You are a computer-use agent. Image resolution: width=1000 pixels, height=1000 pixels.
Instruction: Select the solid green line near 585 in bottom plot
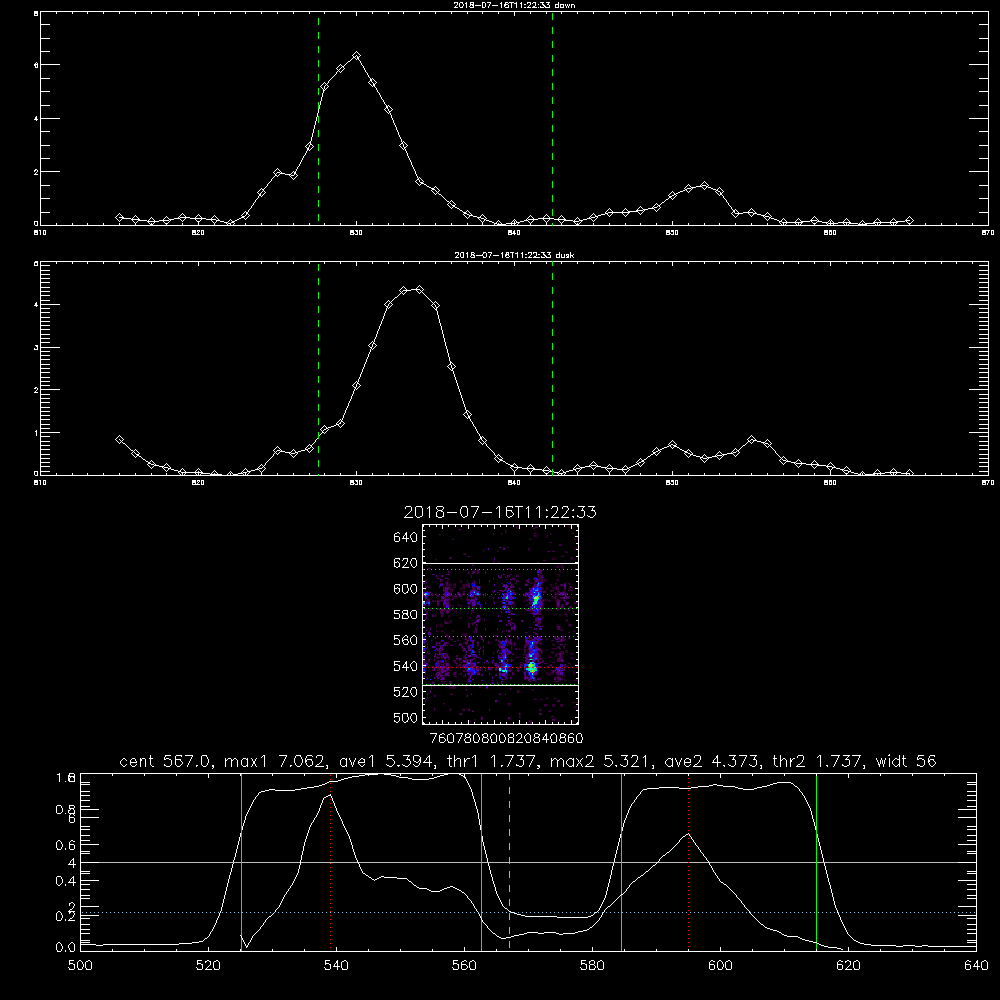coord(622,862)
